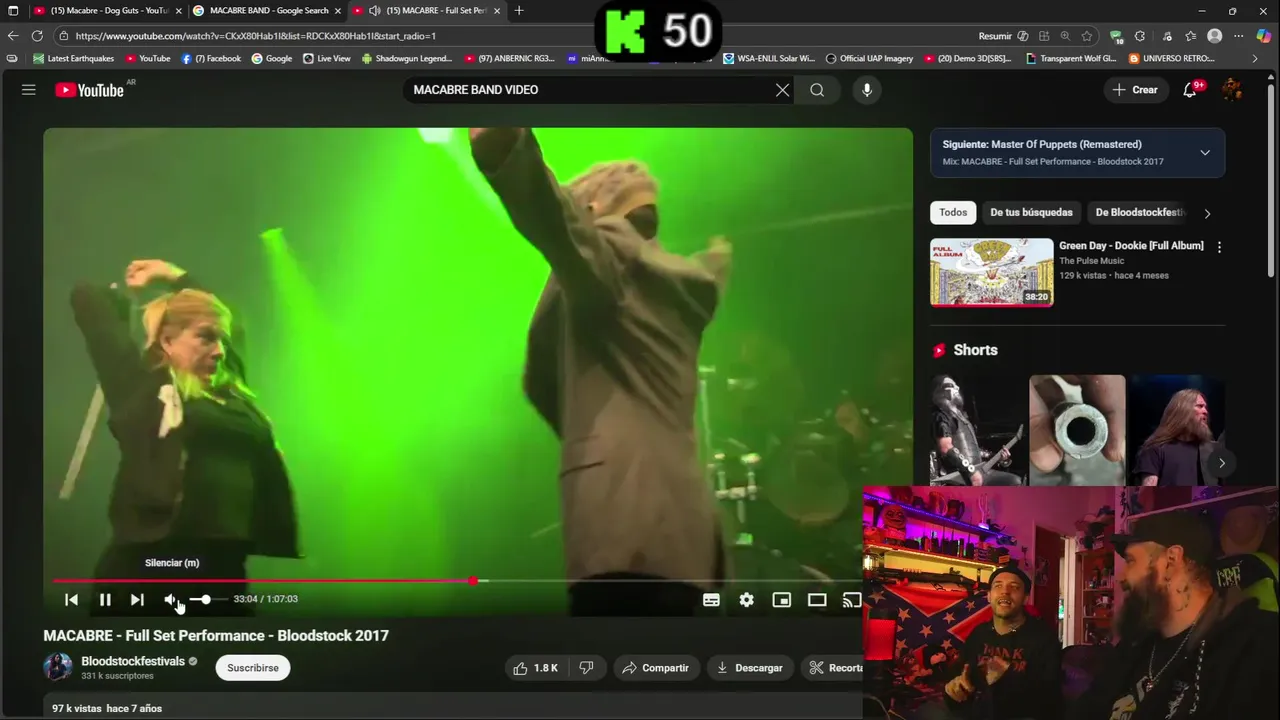1280x720 pixels.
Task: Click the browser address bar URL
Action: [x=255, y=36]
